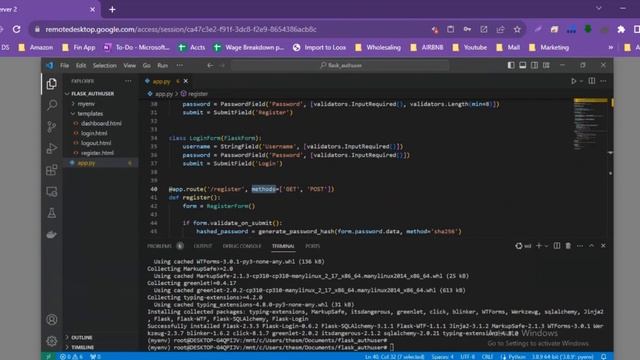640x360 pixels.
Task: Maximize the terminal panel with chevron up
Action: coord(591,246)
